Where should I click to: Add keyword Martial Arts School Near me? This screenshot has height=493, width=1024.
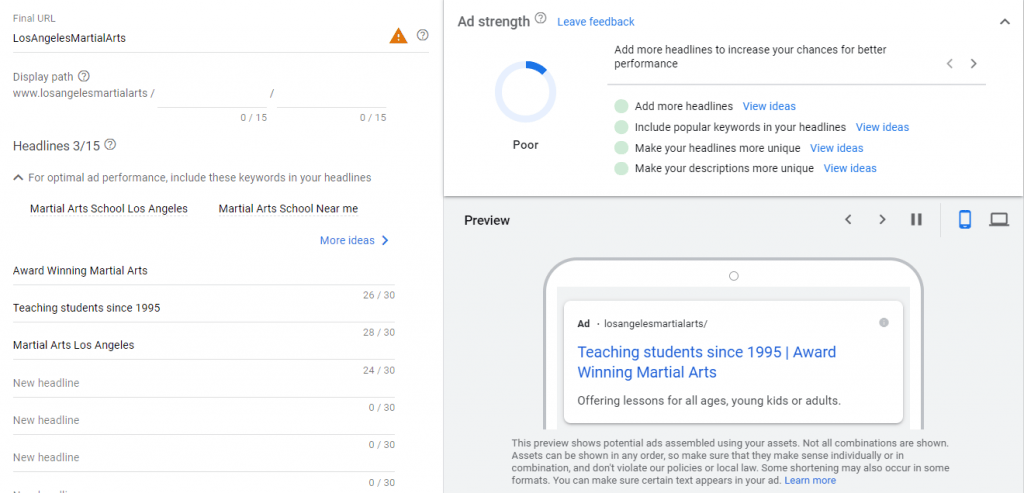(x=288, y=209)
